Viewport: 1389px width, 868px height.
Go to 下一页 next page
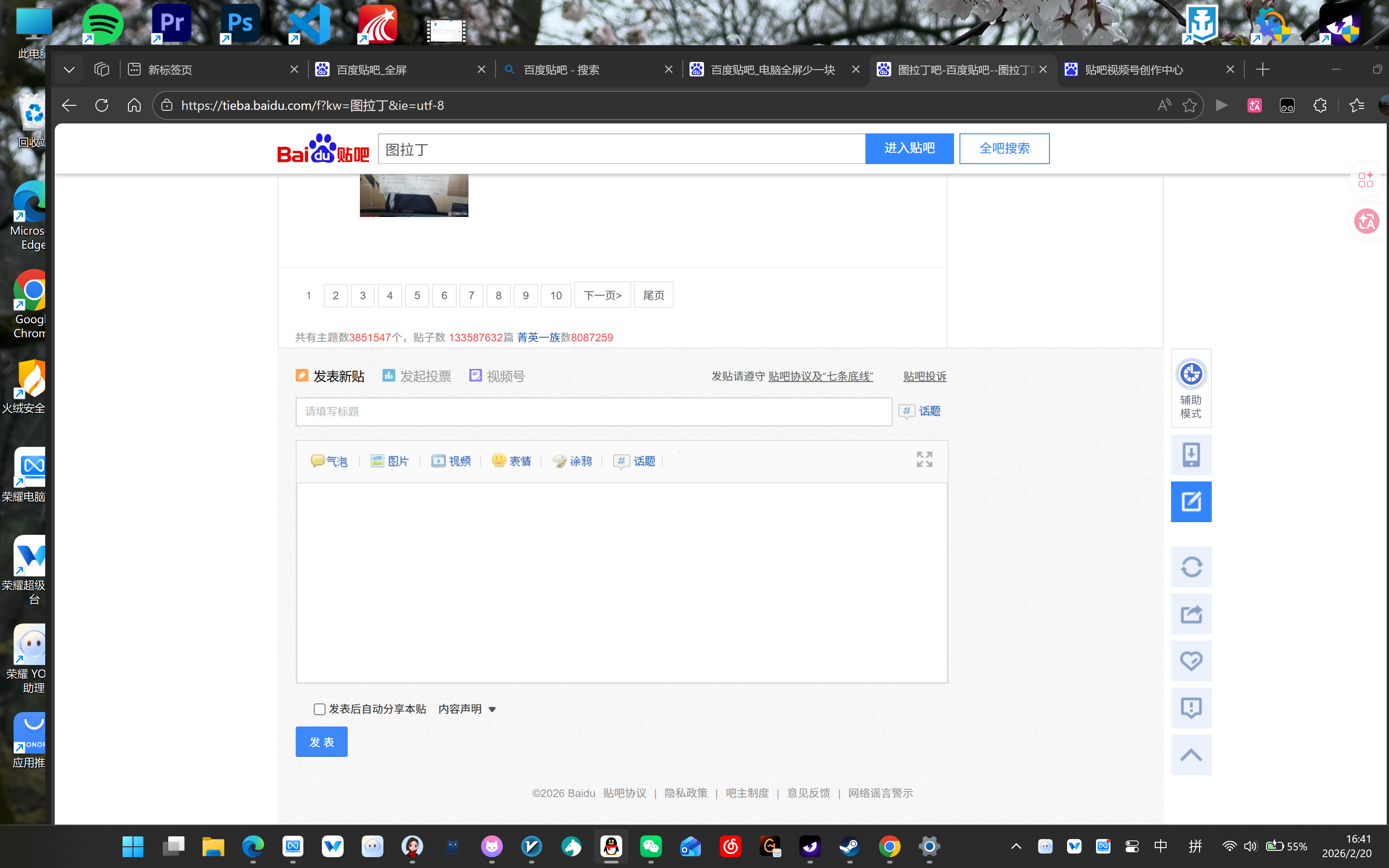pyautogui.click(x=602, y=295)
